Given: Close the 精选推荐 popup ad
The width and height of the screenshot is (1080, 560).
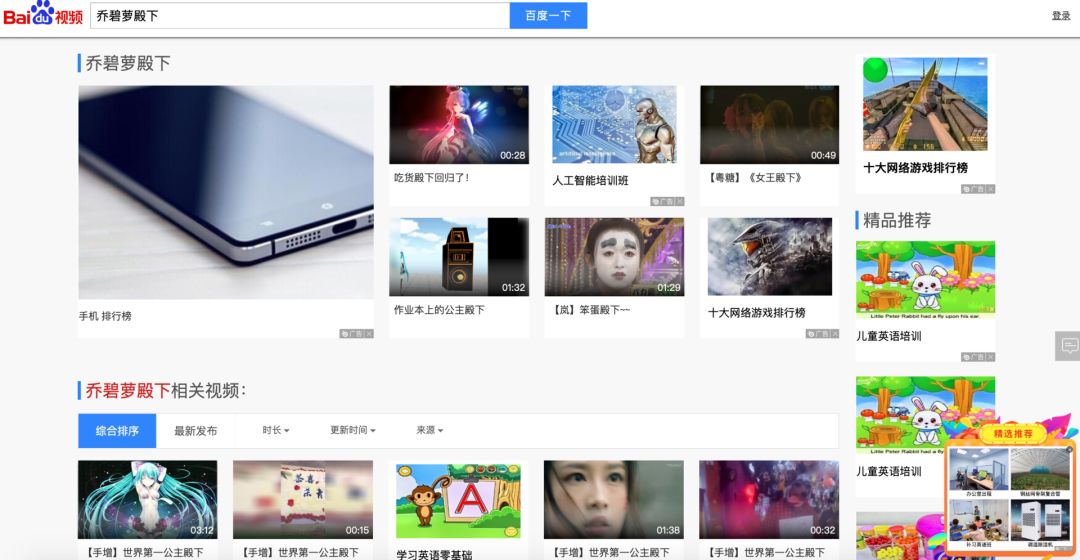Looking at the screenshot, I should coord(1069,449).
